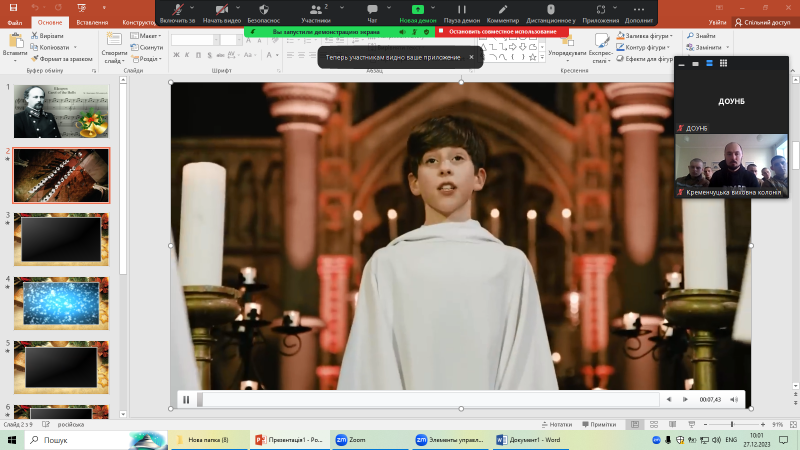The width and height of the screenshot is (800, 450).
Task: Open Zoom Apps button
Action: coord(601,13)
